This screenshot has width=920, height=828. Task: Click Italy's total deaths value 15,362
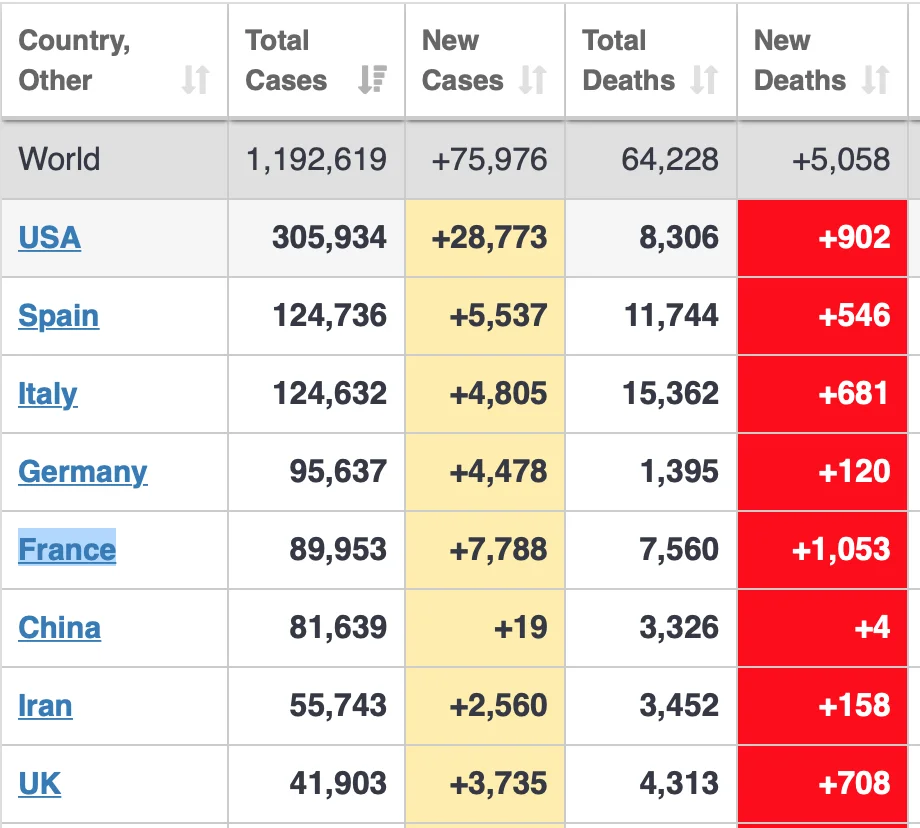point(670,394)
